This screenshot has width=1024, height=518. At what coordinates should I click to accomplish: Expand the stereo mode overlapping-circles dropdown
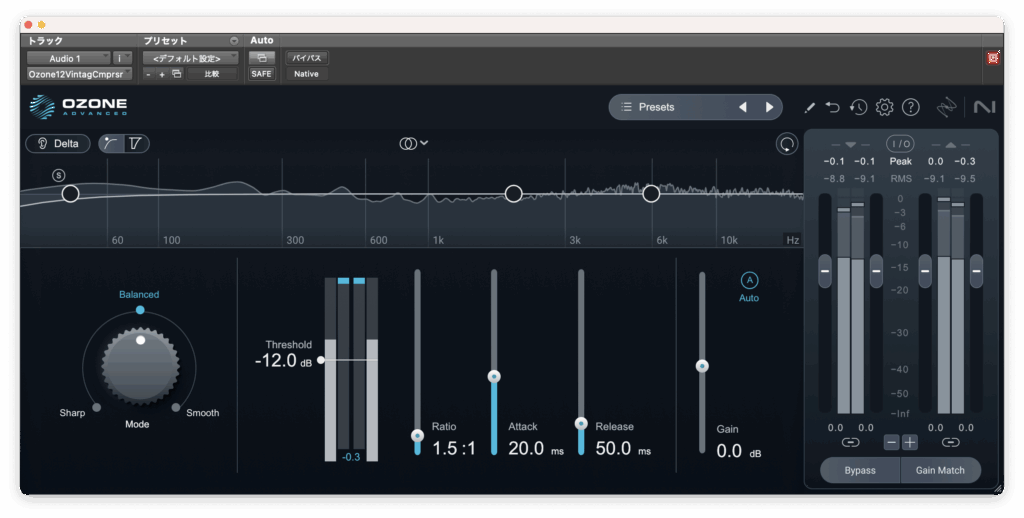point(414,143)
